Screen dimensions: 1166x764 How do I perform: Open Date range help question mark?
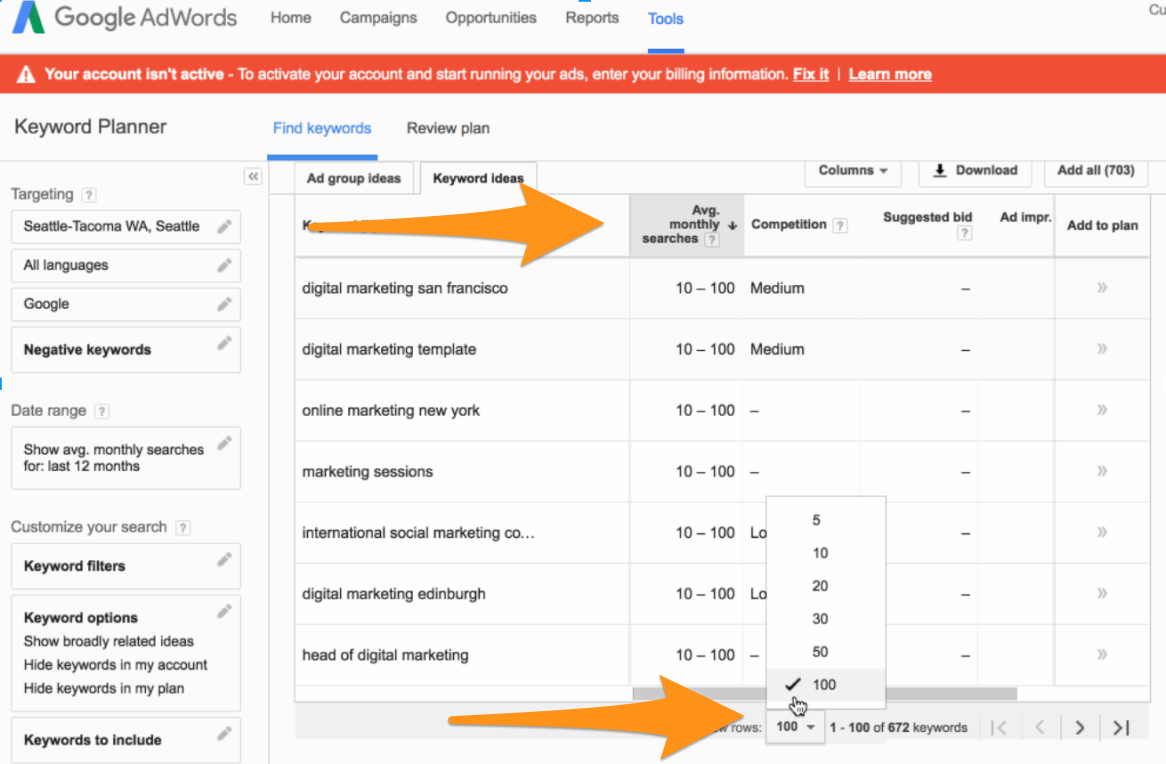click(102, 411)
